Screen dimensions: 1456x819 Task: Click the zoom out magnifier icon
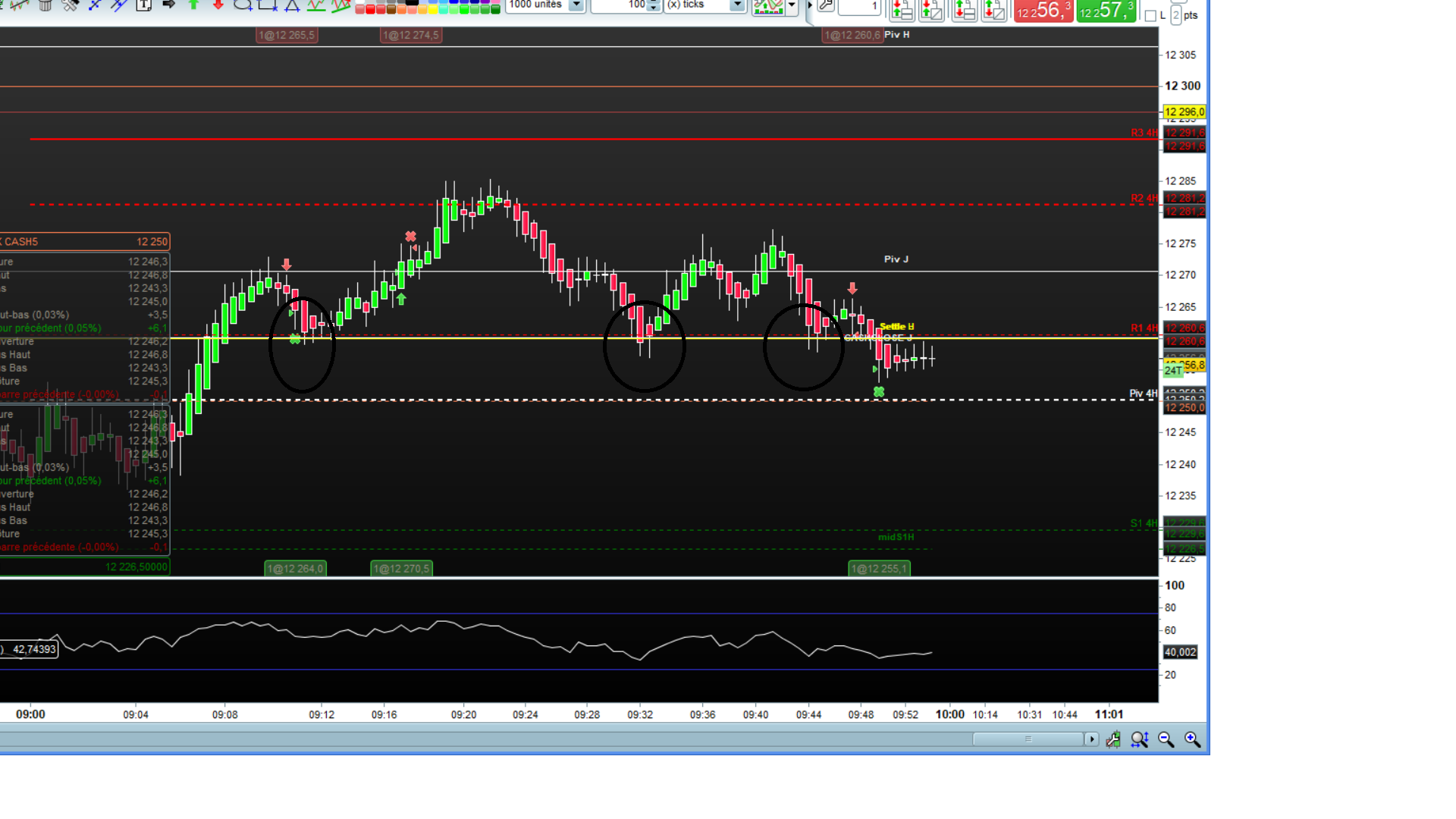coord(1166,739)
